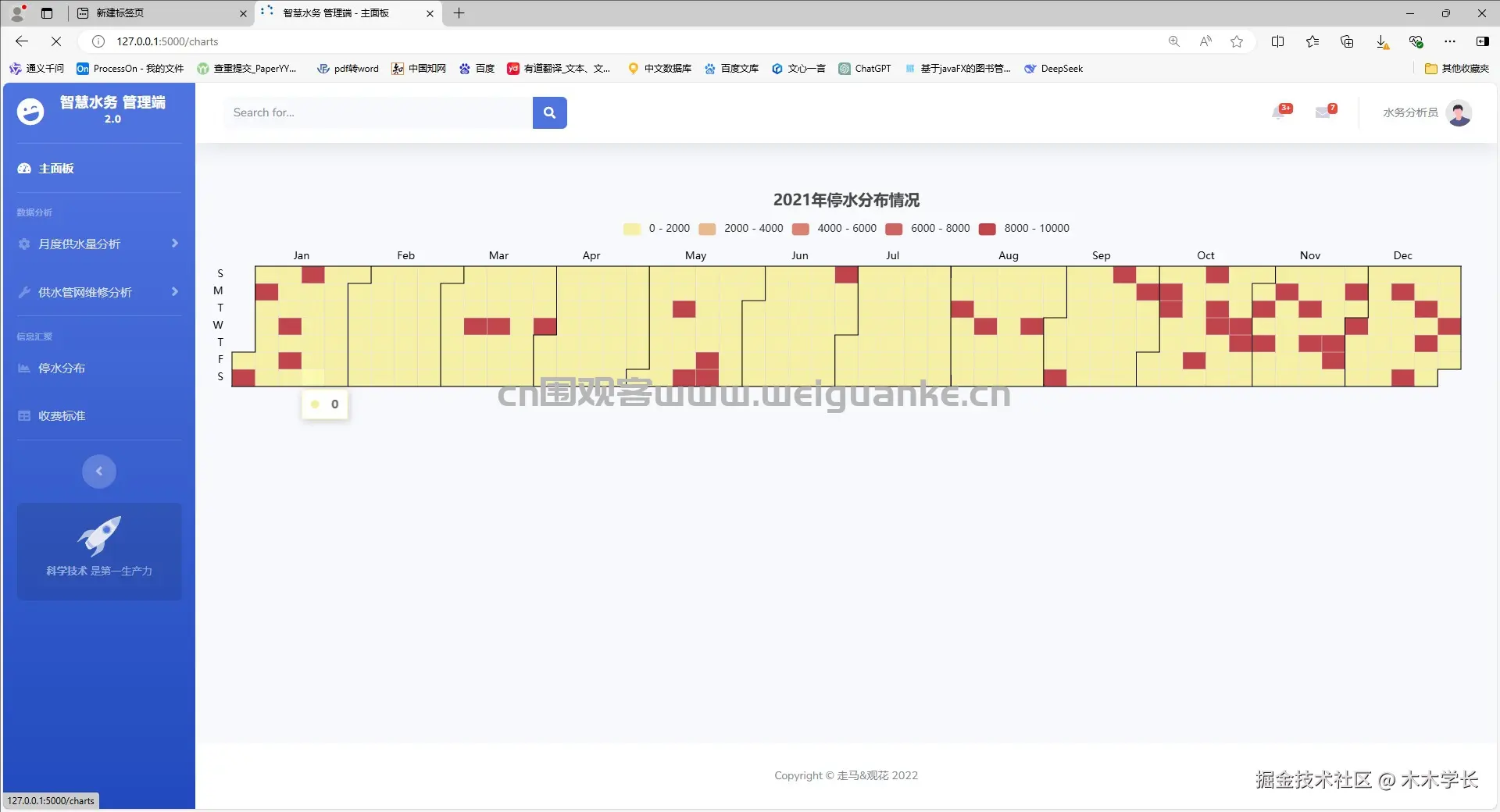Go to 停水分布 page

click(x=99, y=368)
